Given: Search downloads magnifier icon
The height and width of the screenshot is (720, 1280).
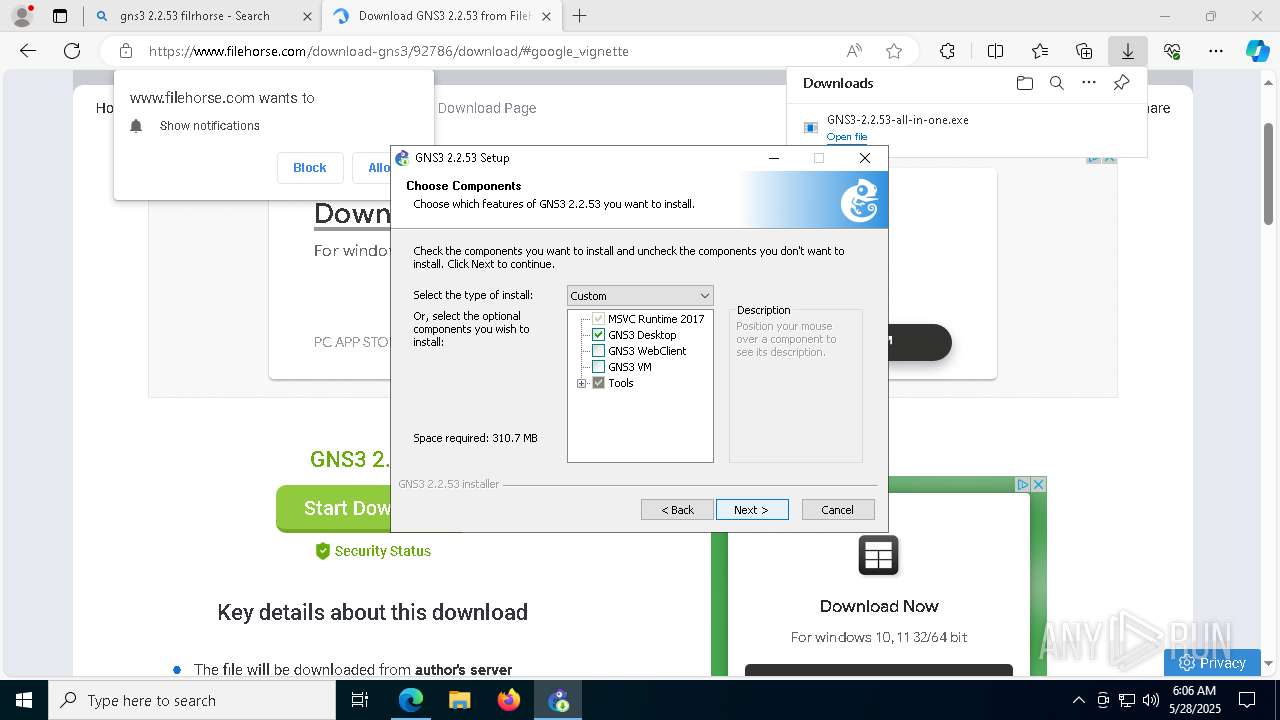Looking at the screenshot, I should (x=1056, y=83).
